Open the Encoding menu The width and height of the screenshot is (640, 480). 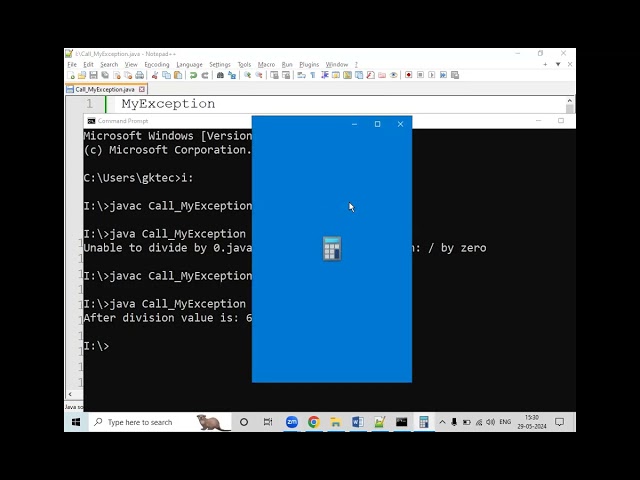point(157,64)
